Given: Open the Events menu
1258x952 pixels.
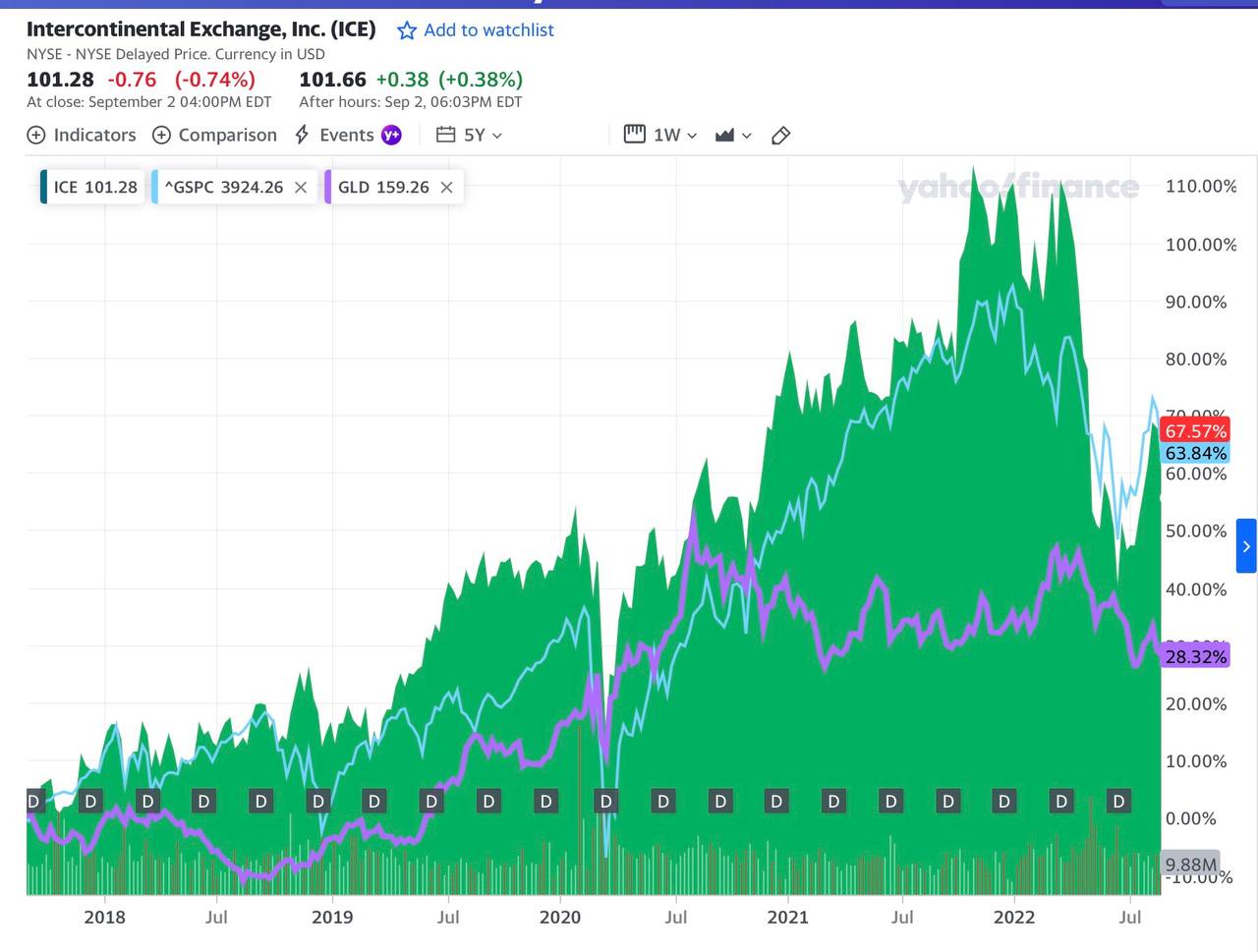Looking at the screenshot, I should point(334,136).
